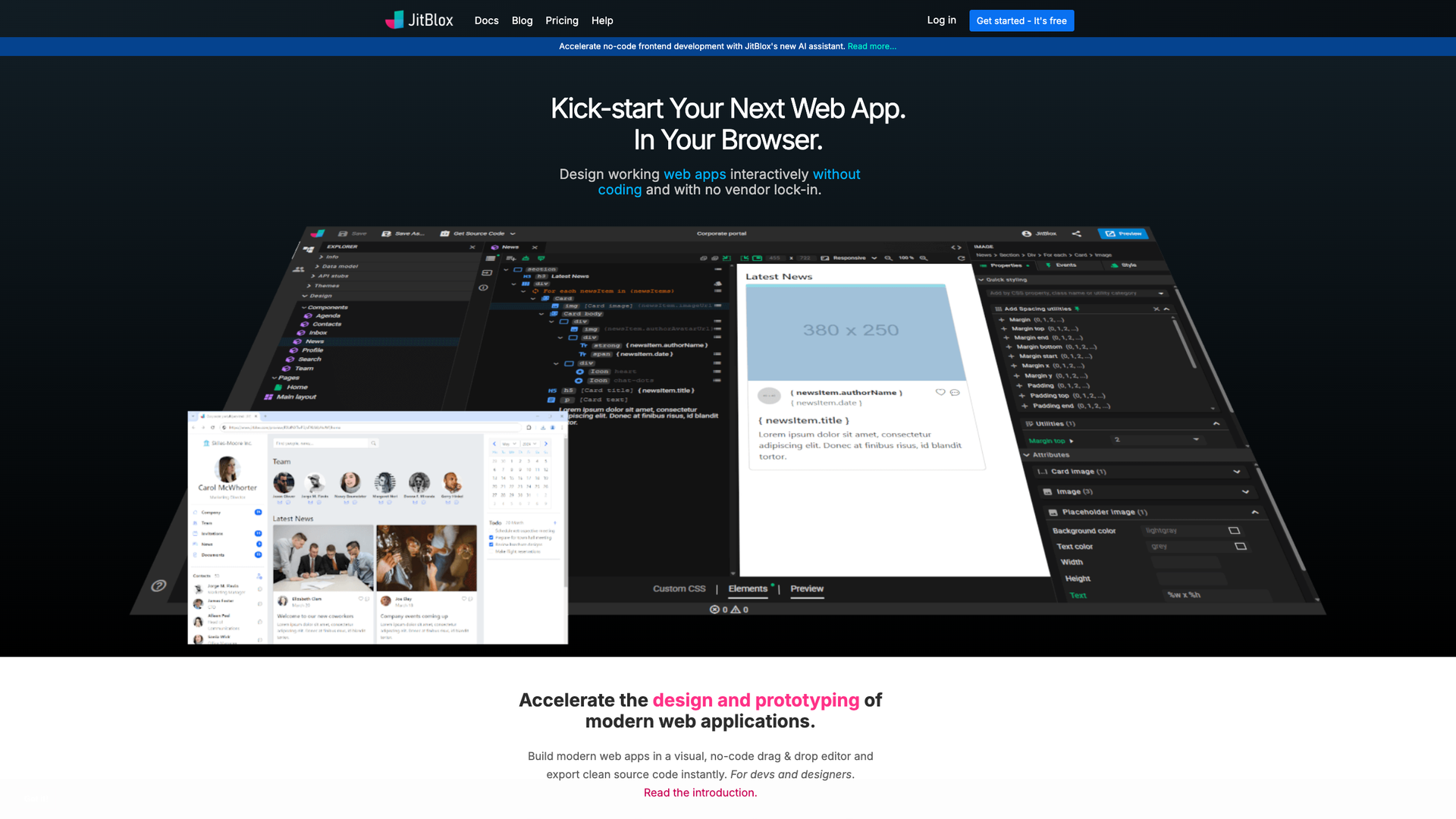Open the Get Source Code dropdown arrow
The image size is (1456, 819).
pos(513,234)
